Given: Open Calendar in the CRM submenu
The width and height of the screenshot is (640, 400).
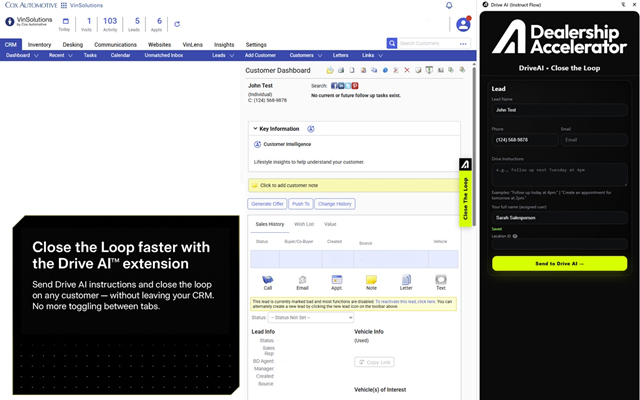Looking at the screenshot, I should click(120, 55).
